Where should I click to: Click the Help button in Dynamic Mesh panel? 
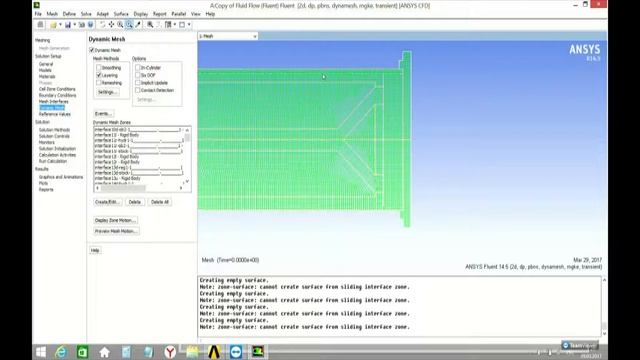tap(95, 250)
